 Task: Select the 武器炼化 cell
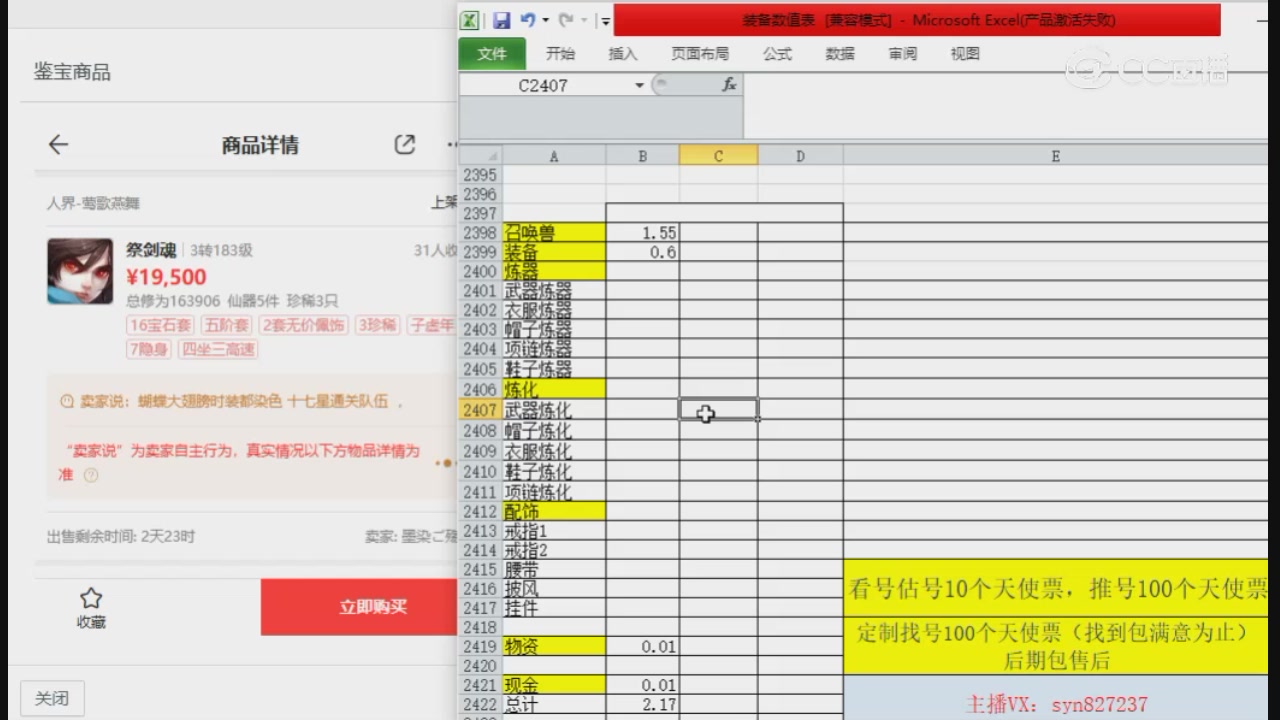tap(554, 410)
